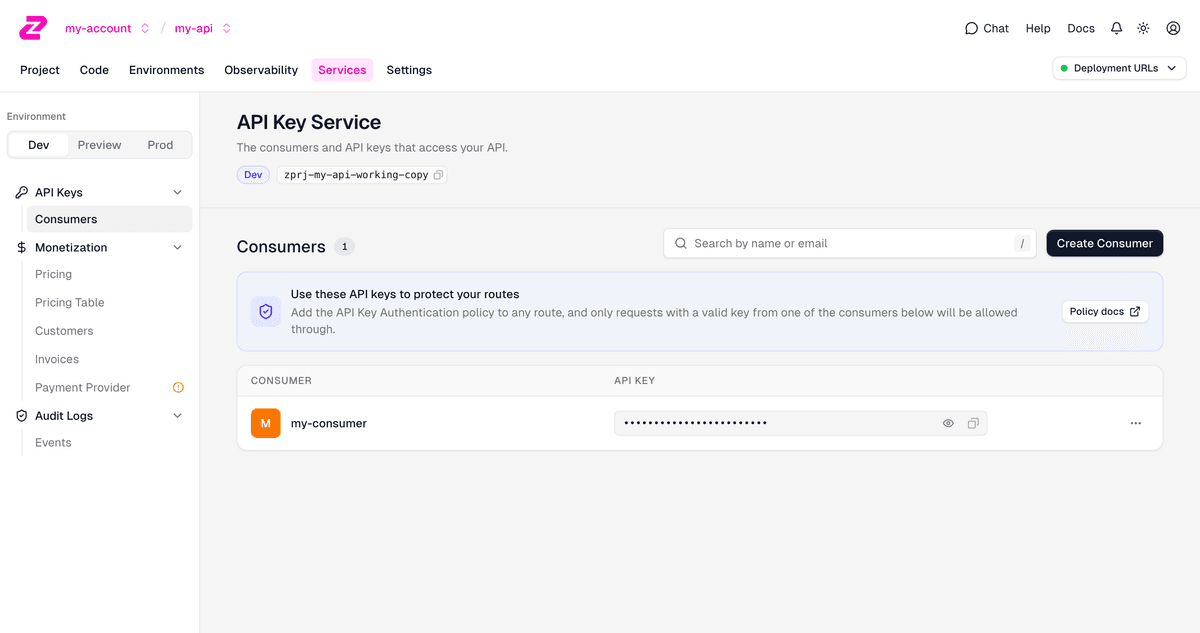The width and height of the screenshot is (1200, 633).
Task: Copy the zprj-my-api-working-copy project name
Action: tap(438, 175)
